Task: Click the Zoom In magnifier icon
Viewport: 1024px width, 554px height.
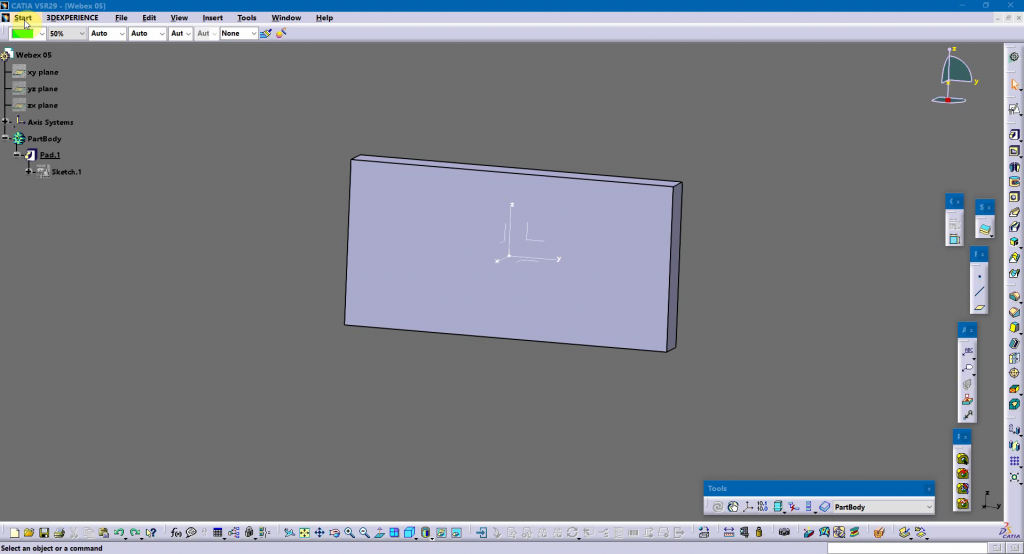Action: (x=350, y=533)
